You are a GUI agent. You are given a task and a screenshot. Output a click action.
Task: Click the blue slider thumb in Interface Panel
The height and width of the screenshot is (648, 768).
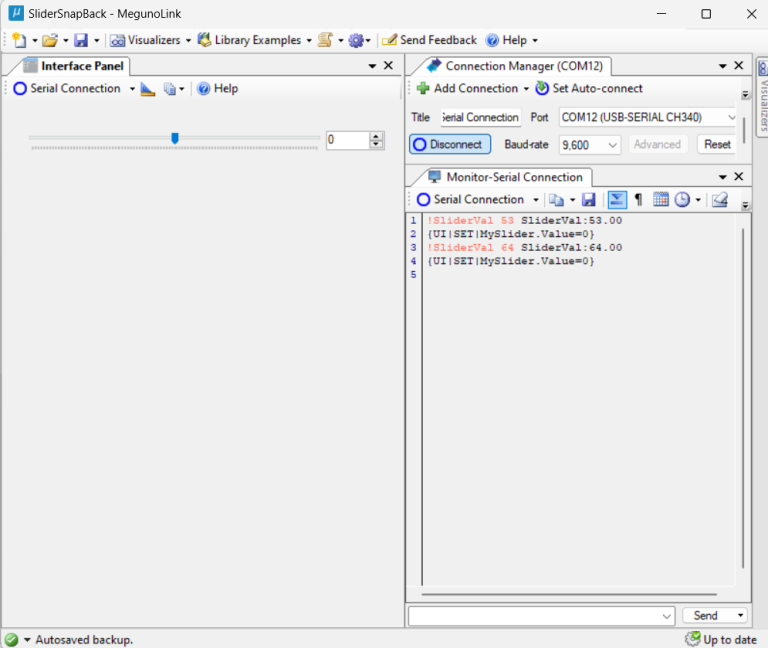coord(175,139)
